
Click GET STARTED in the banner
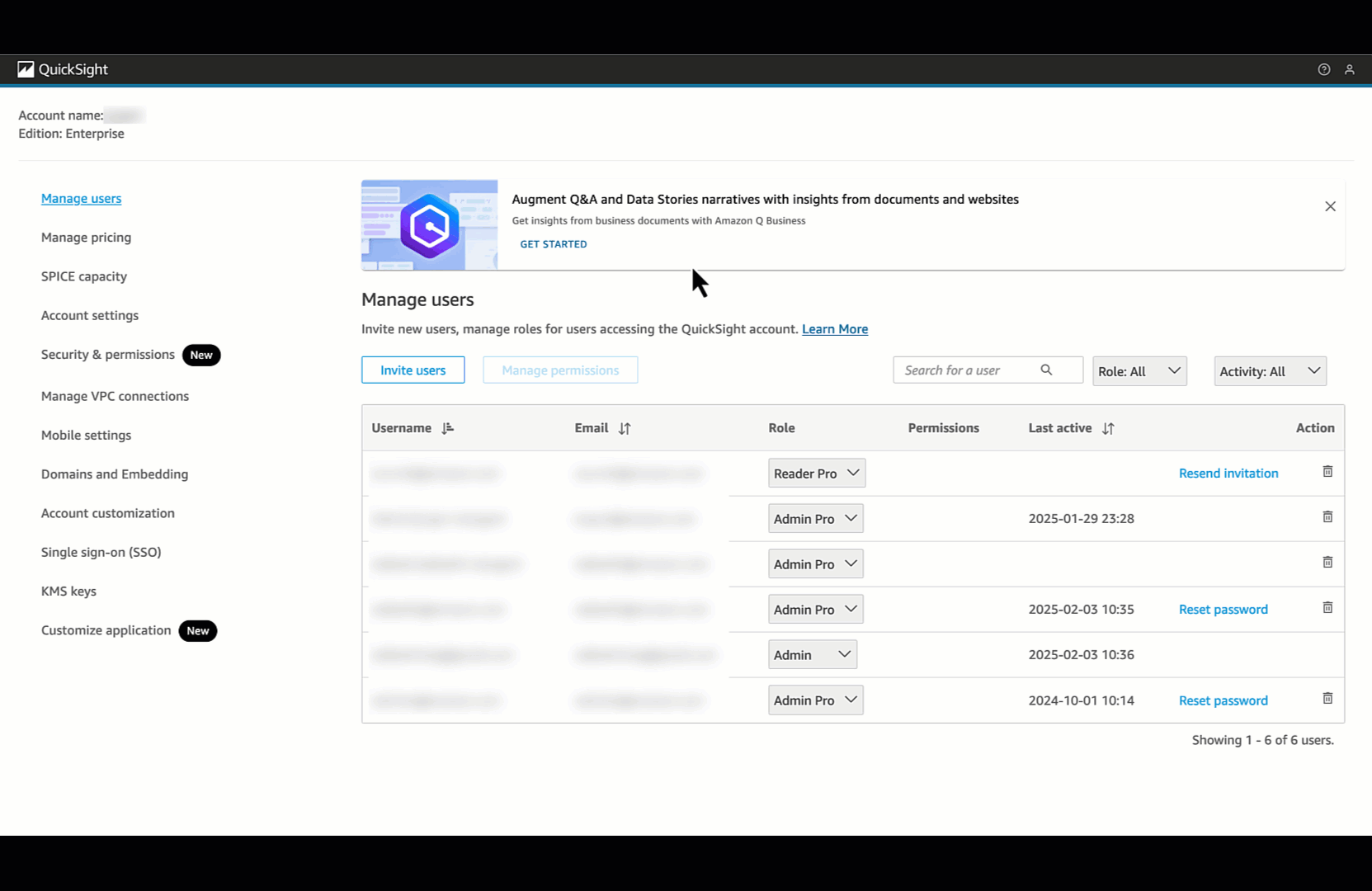554,244
